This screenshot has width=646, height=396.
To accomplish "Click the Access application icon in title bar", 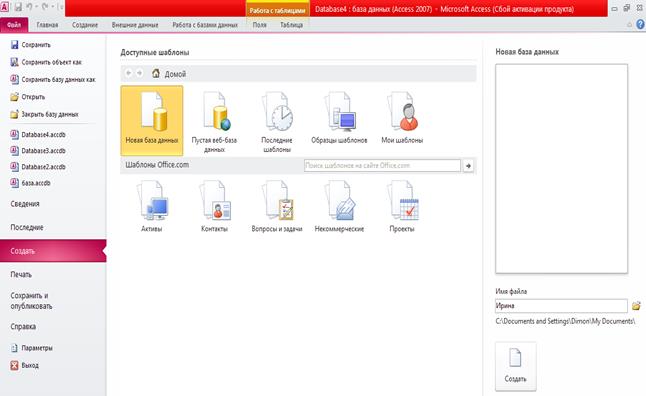I will tap(5, 7).
